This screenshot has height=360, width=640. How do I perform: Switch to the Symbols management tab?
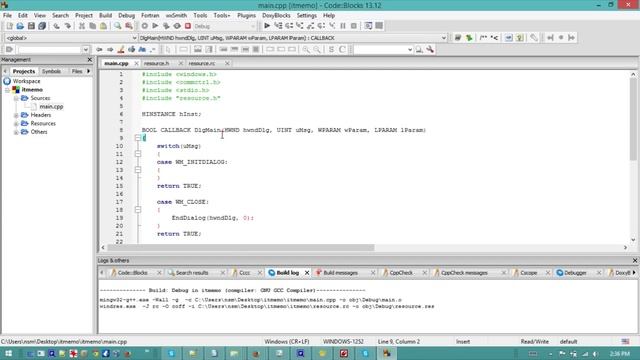pyautogui.click(x=51, y=71)
